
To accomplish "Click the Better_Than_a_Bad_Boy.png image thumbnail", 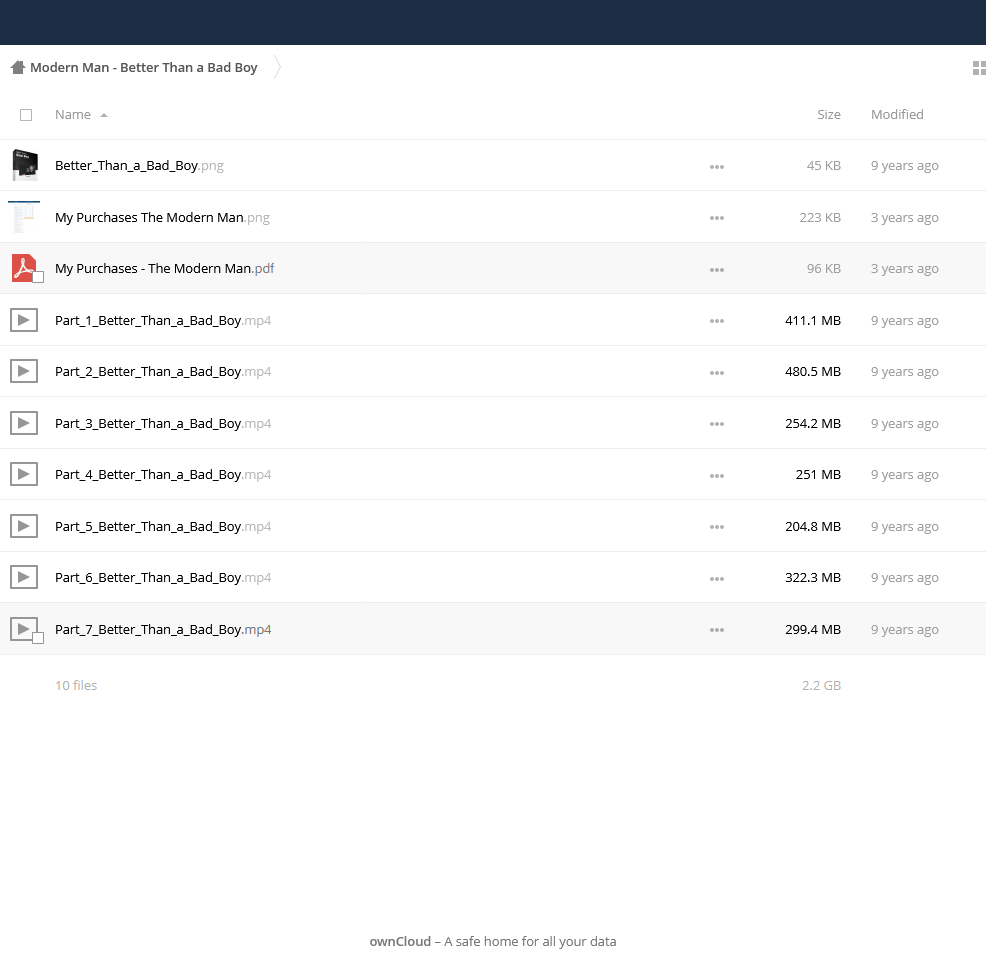I will (25, 165).
